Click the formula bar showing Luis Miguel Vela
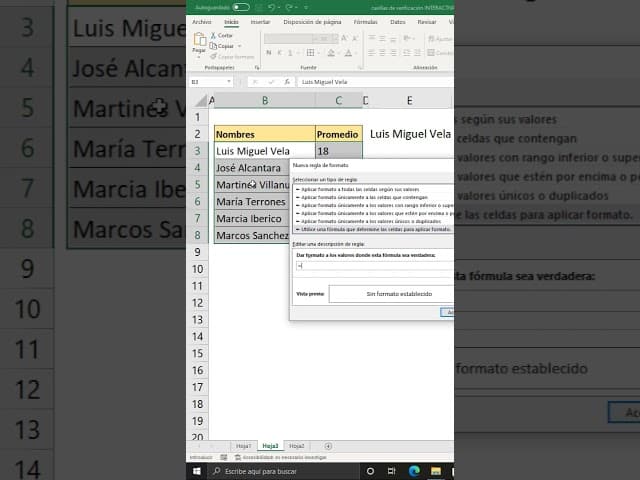Screen dimensions: 640x480 click(x=376, y=82)
